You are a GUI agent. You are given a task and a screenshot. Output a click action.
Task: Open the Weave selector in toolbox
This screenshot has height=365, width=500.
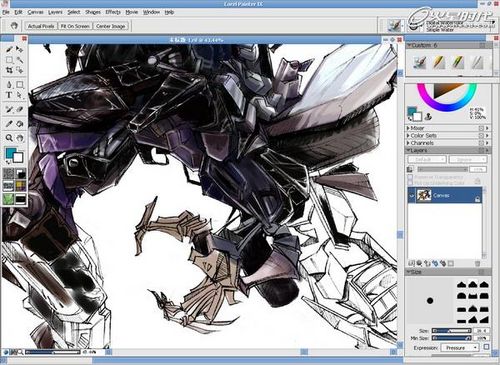pos(20,186)
